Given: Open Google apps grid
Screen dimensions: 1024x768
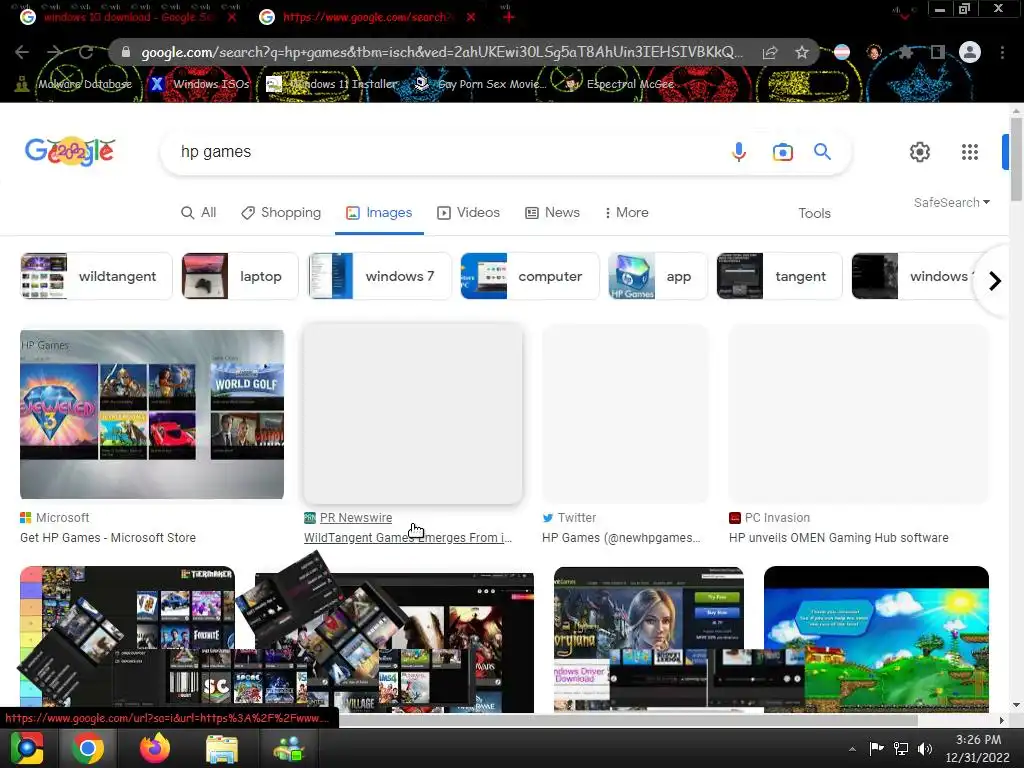Looking at the screenshot, I should [970, 152].
